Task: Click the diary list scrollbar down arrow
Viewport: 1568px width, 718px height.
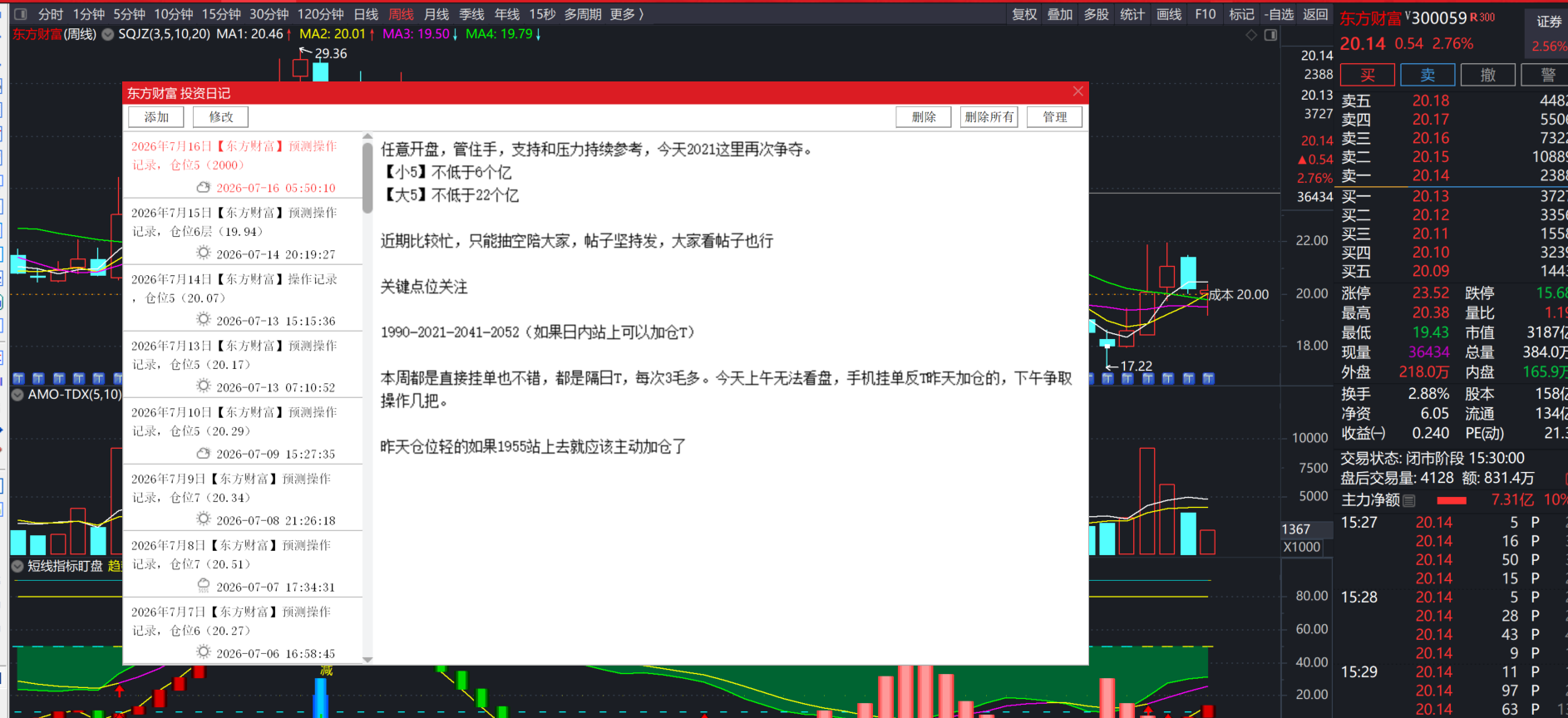Action: pos(367,659)
